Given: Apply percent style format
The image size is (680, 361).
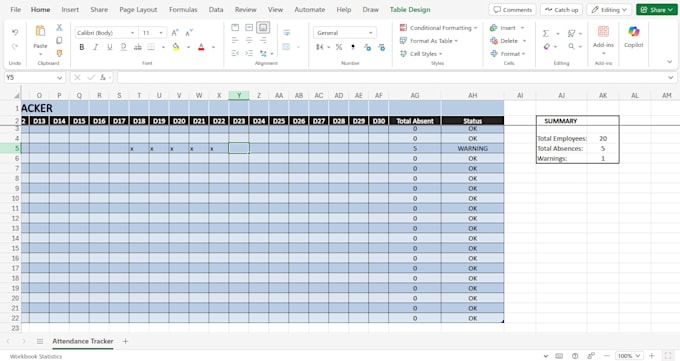Looking at the screenshot, I should pos(339,47).
